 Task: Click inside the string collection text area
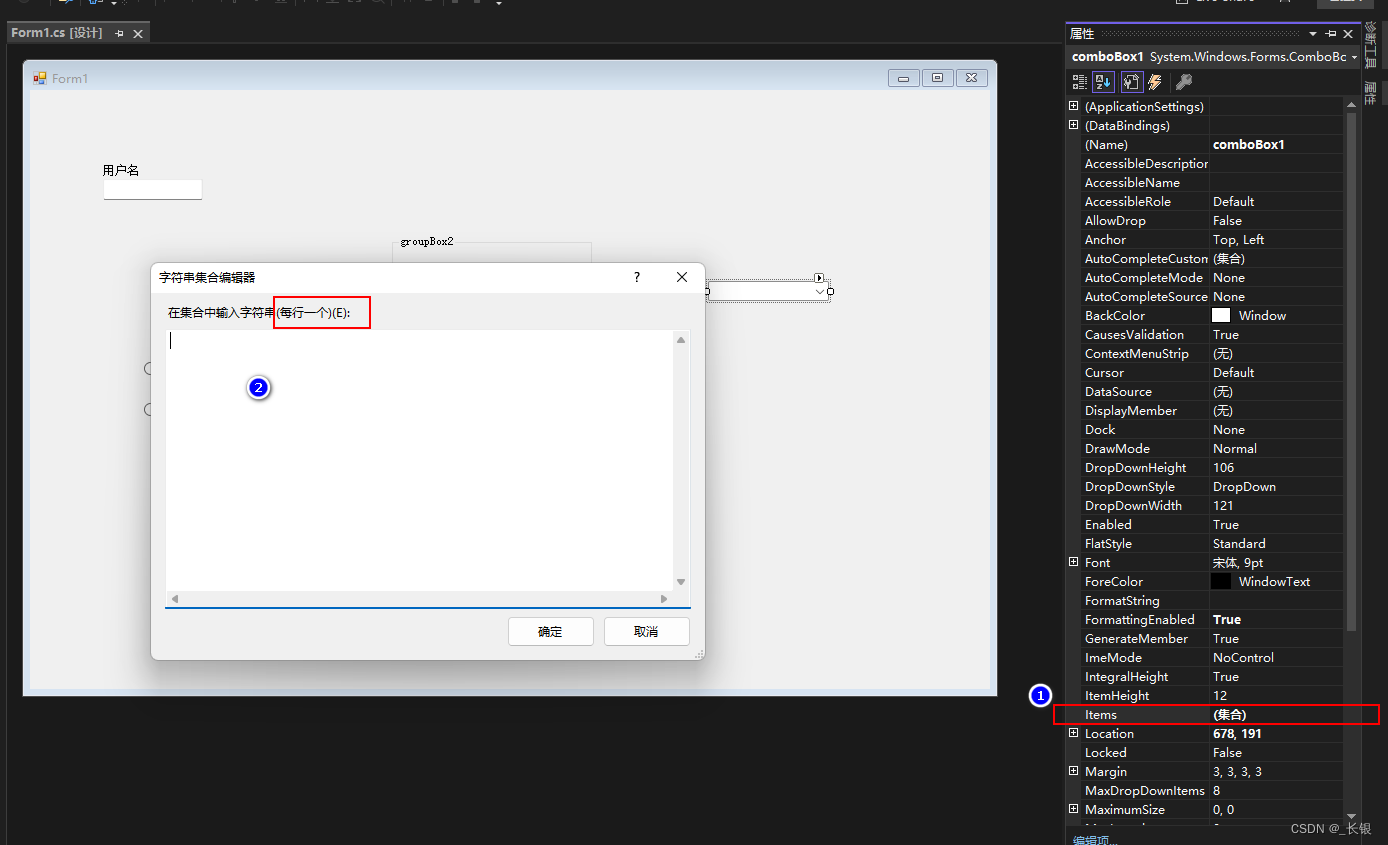[419, 460]
